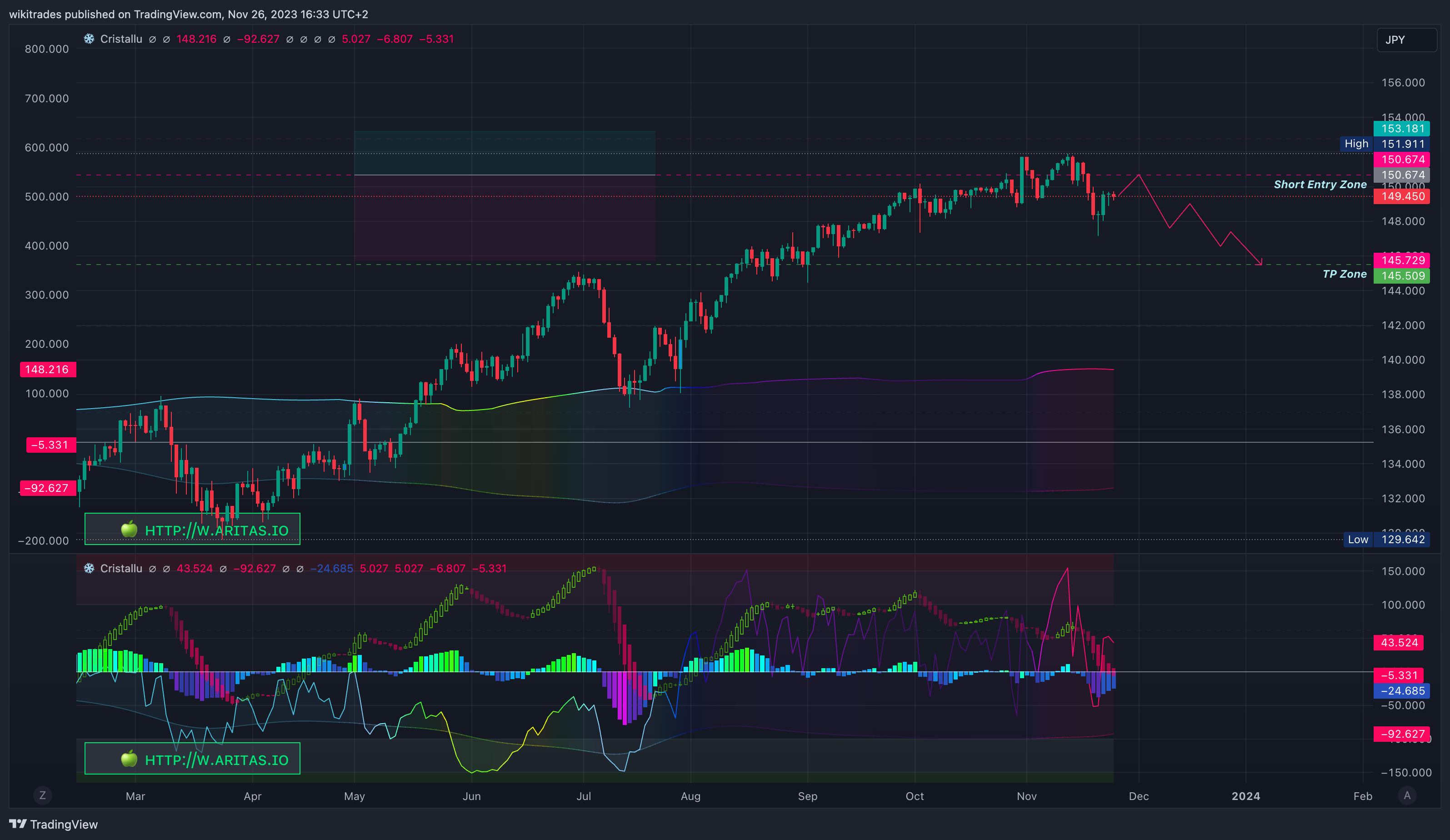Click the 43.524 value in lower pane legend
The width and height of the screenshot is (1450, 840).
point(195,569)
